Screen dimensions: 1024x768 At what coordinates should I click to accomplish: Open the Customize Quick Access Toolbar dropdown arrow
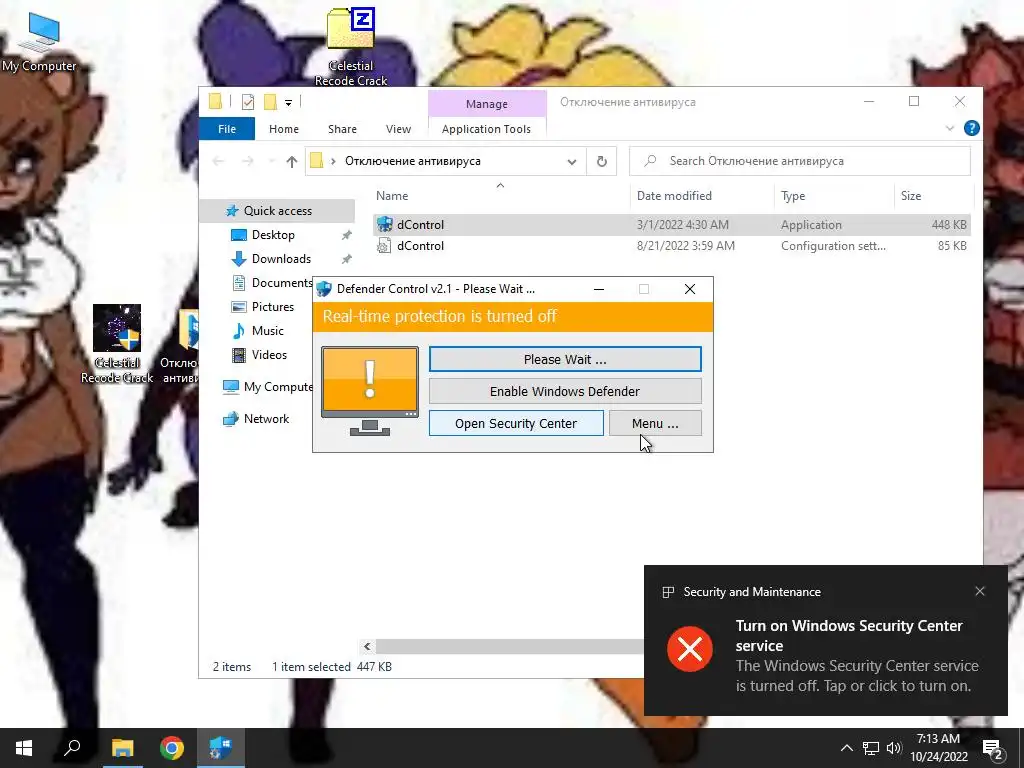point(288,103)
